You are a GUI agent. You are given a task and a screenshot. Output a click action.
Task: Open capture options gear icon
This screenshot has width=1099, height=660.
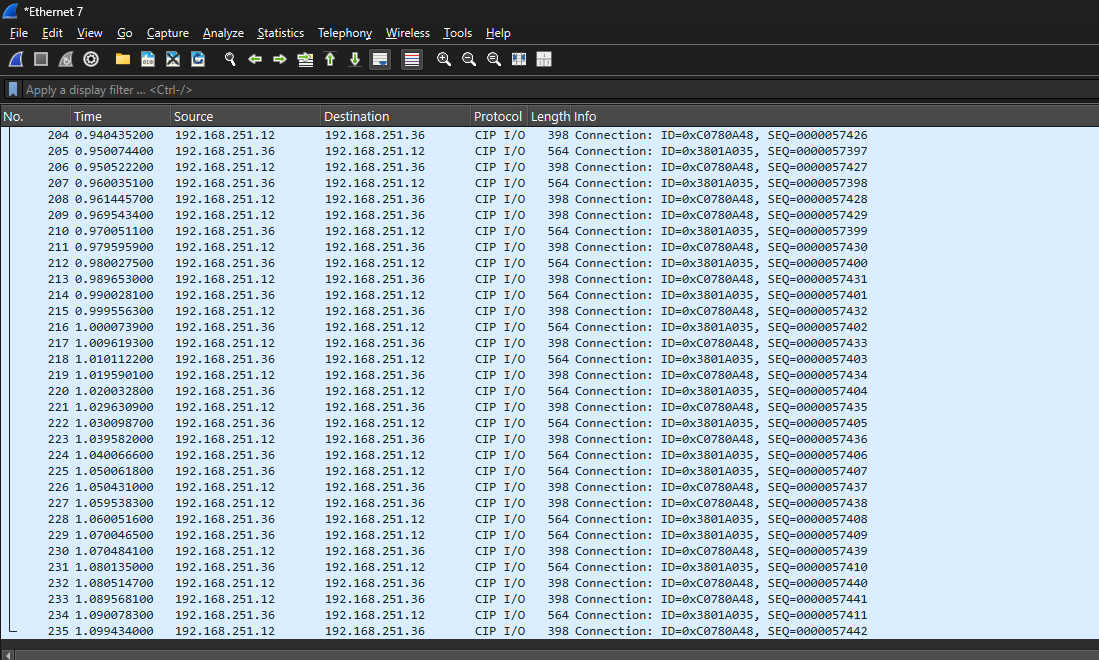click(91, 60)
